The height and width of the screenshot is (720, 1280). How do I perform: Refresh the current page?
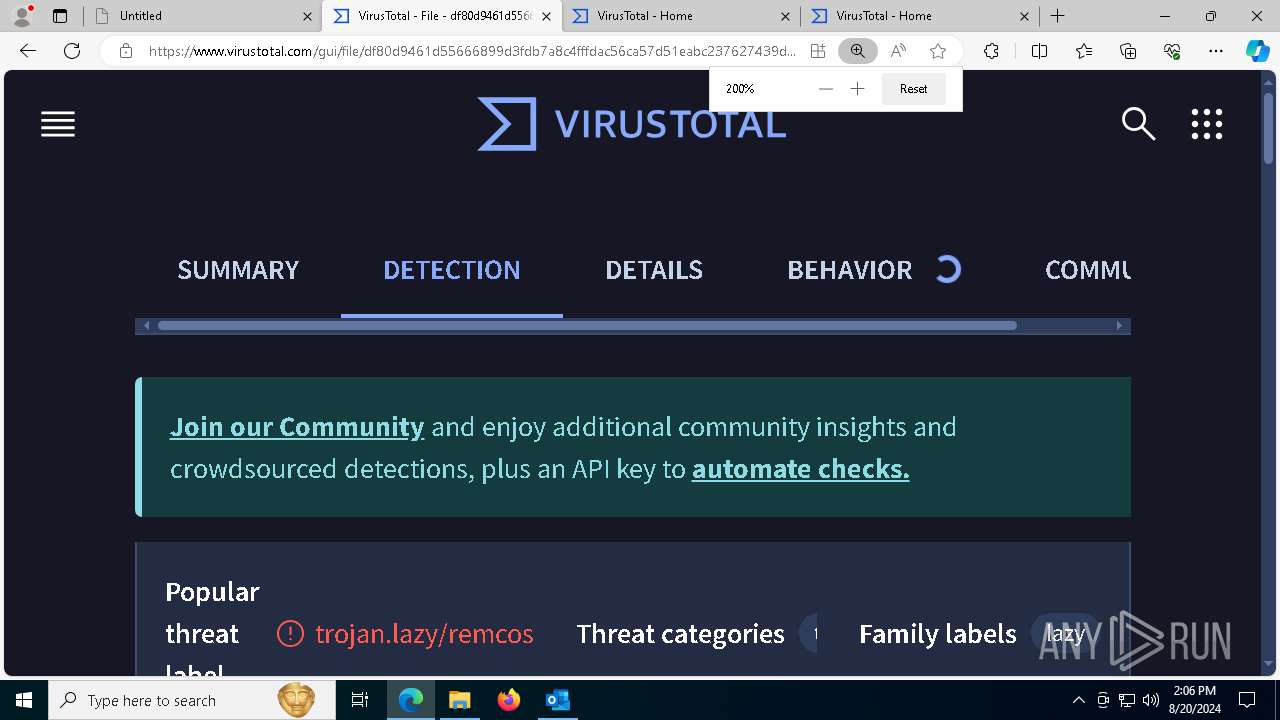click(72, 51)
